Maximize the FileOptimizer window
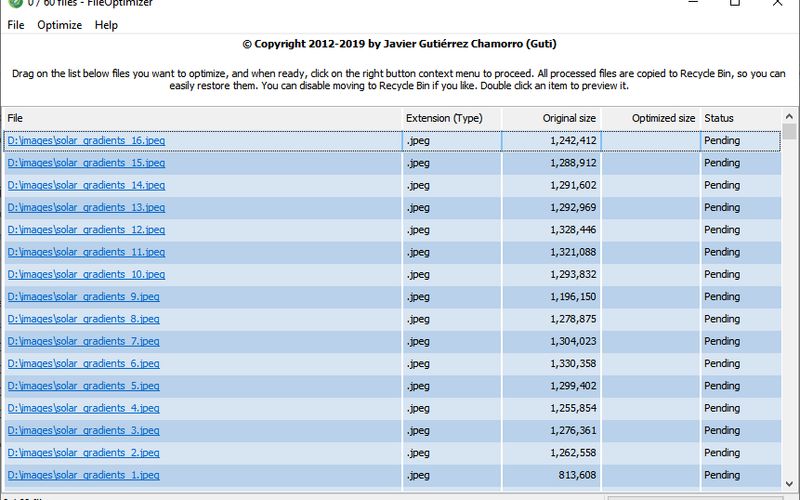This screenshot has width=800, height=500. [x=735, y=3]
